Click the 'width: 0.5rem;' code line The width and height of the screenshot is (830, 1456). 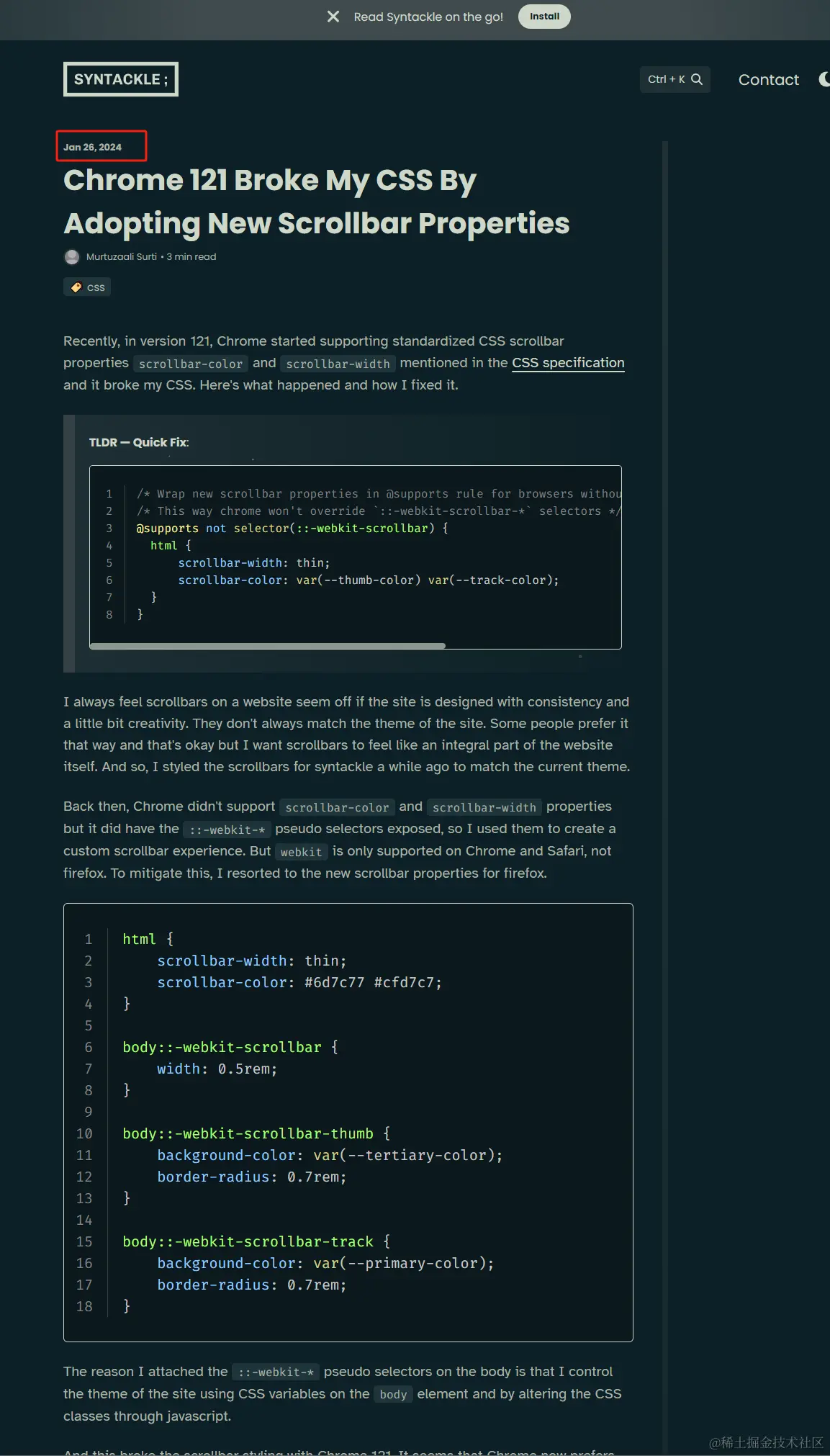[217, 1069]
